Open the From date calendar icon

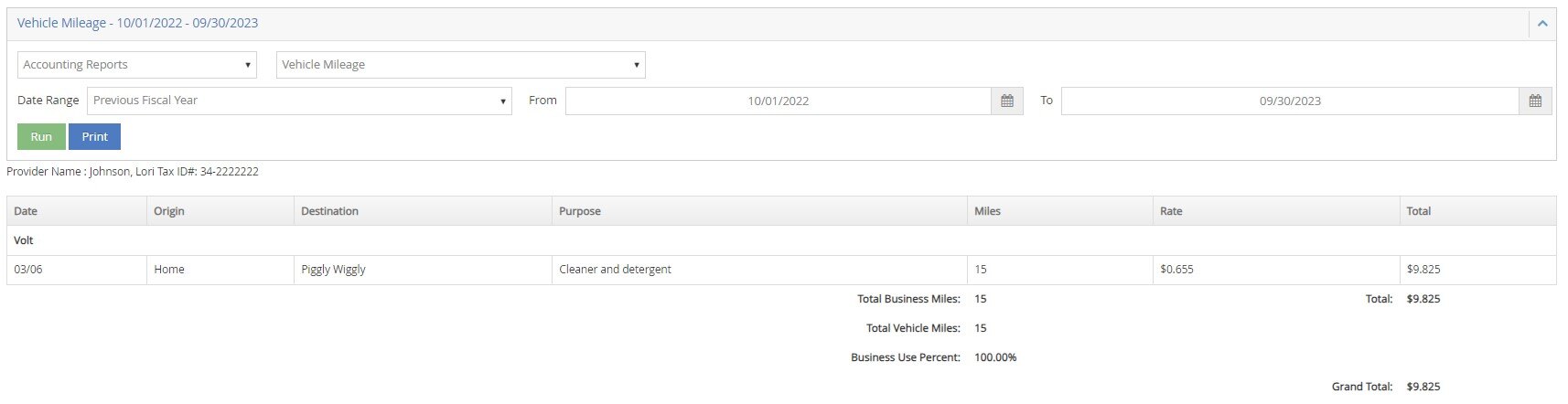click(1006, 101)
